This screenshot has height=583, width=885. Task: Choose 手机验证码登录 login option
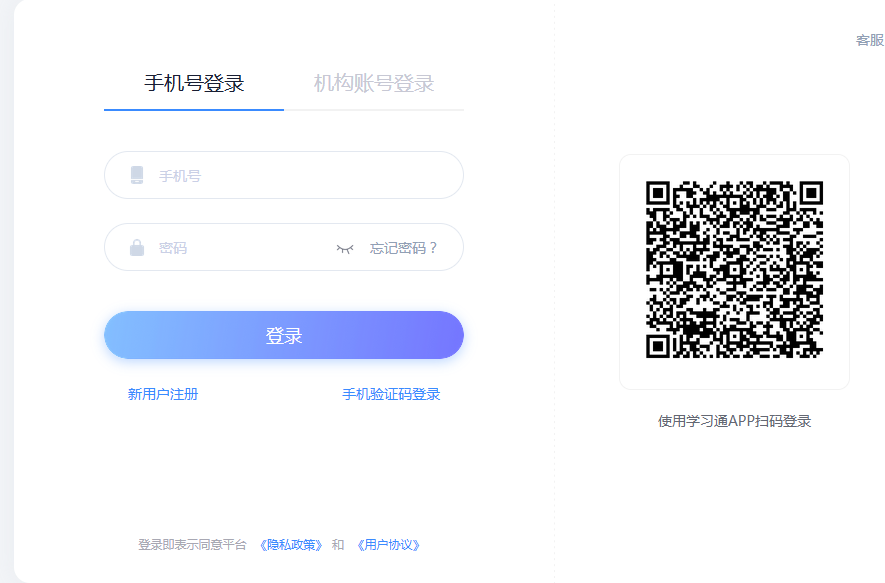click(x=391, y=394)
